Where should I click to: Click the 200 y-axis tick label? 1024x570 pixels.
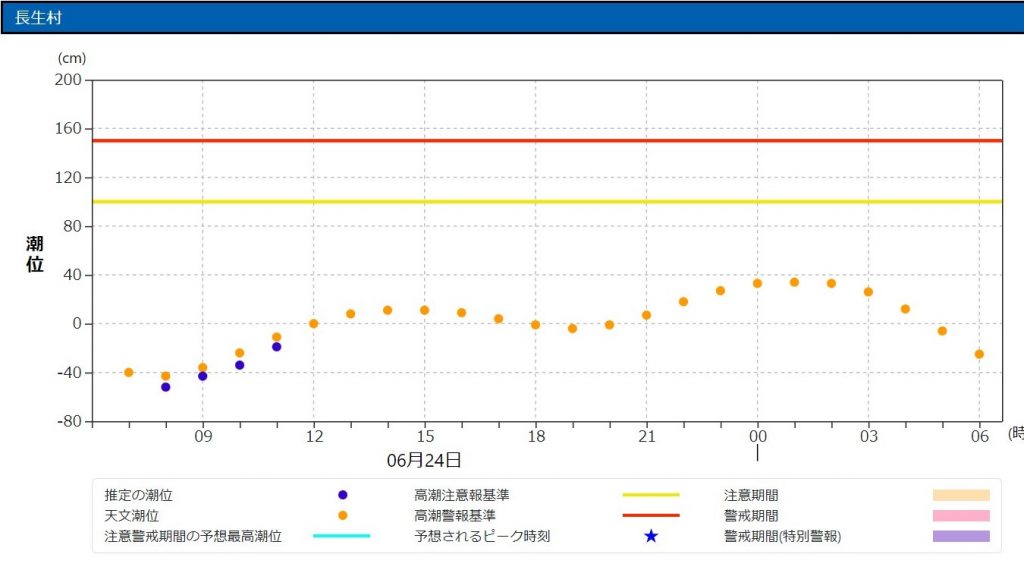pyautogui.click(x=68, y=80)
